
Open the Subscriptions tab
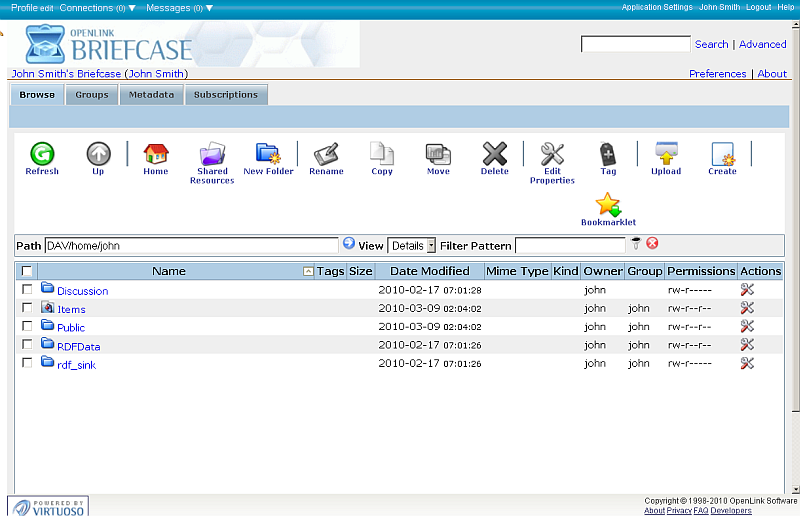[x=225, y=95]
